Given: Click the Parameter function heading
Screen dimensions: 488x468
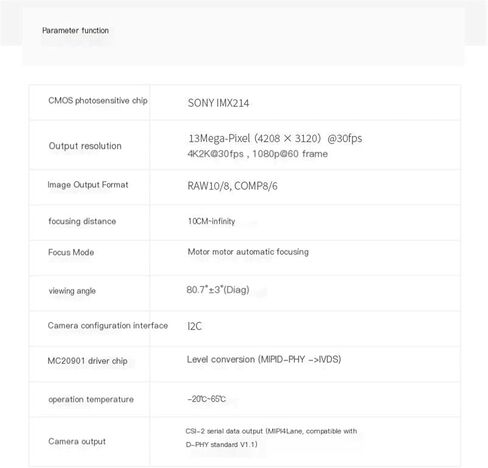Looking at the screenshot, I should (x=75, y=30).
